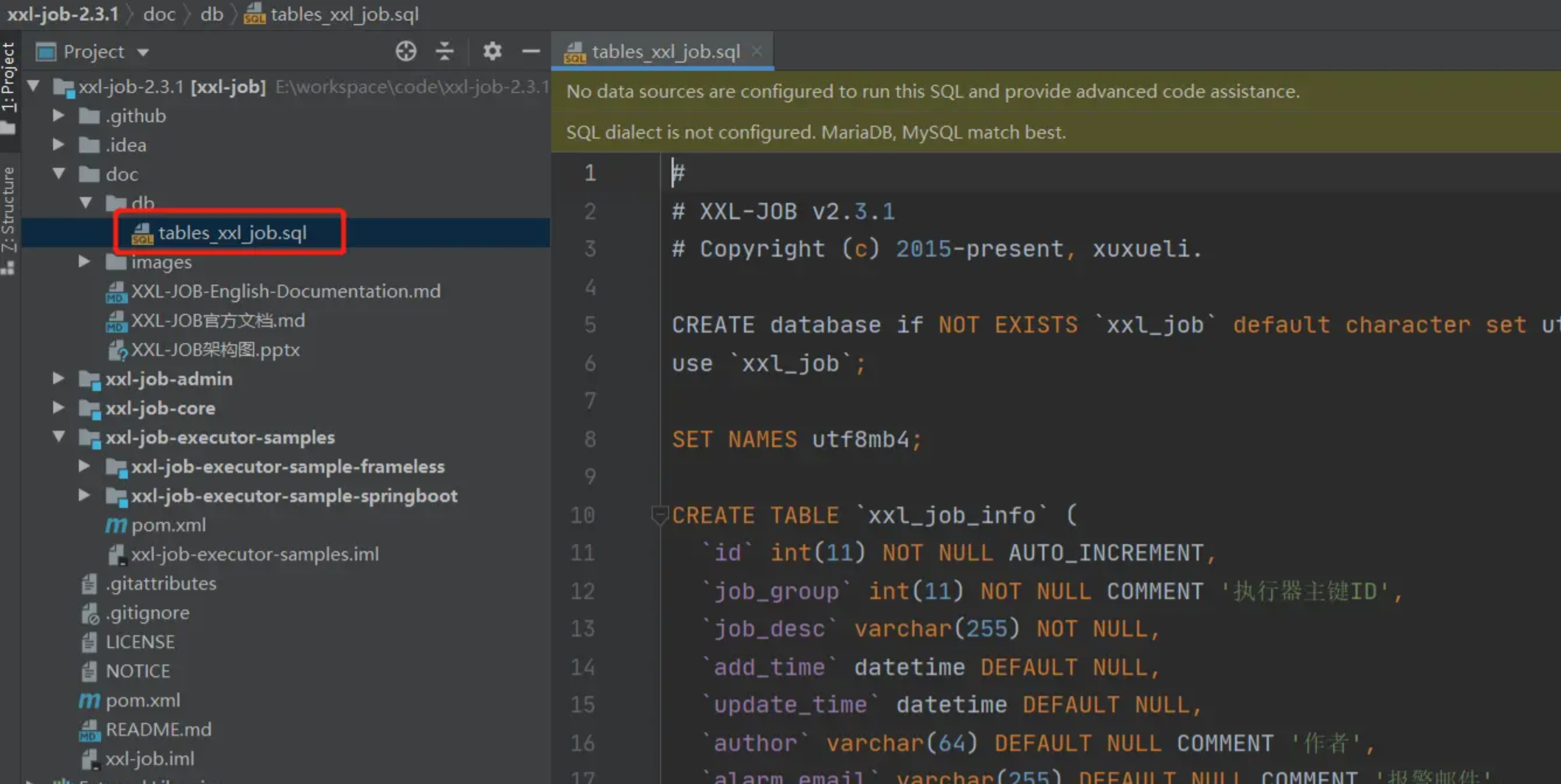
Task: Collapse the doc folder arrow
Action: 59,174
